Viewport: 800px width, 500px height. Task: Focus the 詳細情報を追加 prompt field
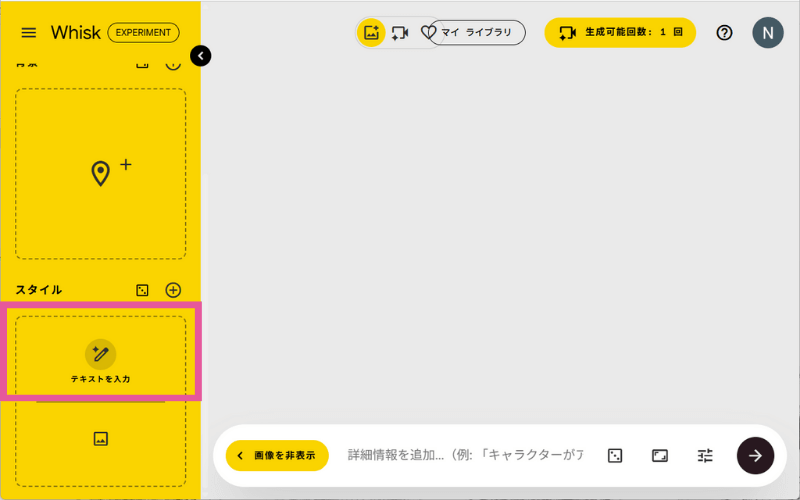point(465,455)
